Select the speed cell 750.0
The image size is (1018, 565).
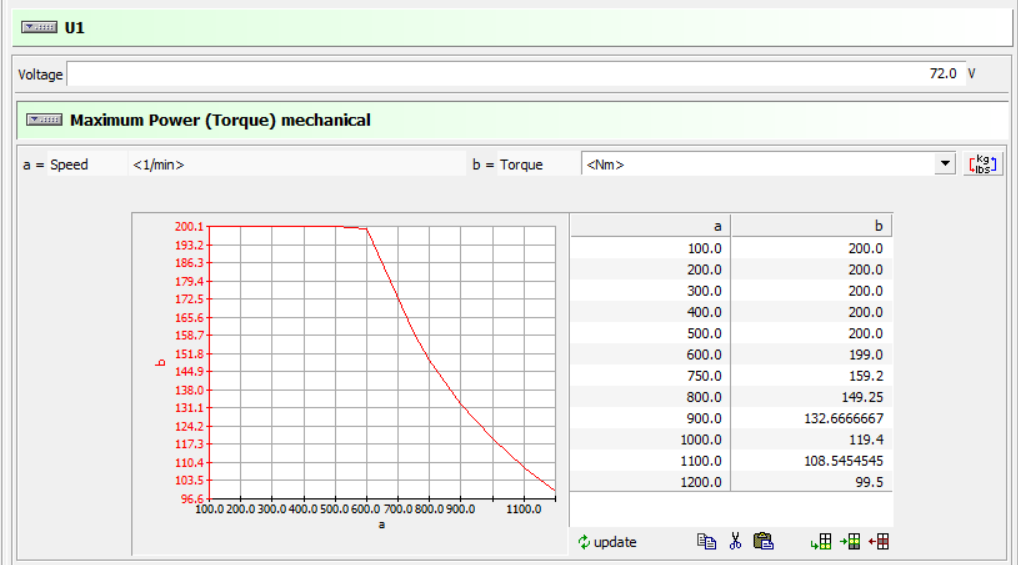point(651,376)
